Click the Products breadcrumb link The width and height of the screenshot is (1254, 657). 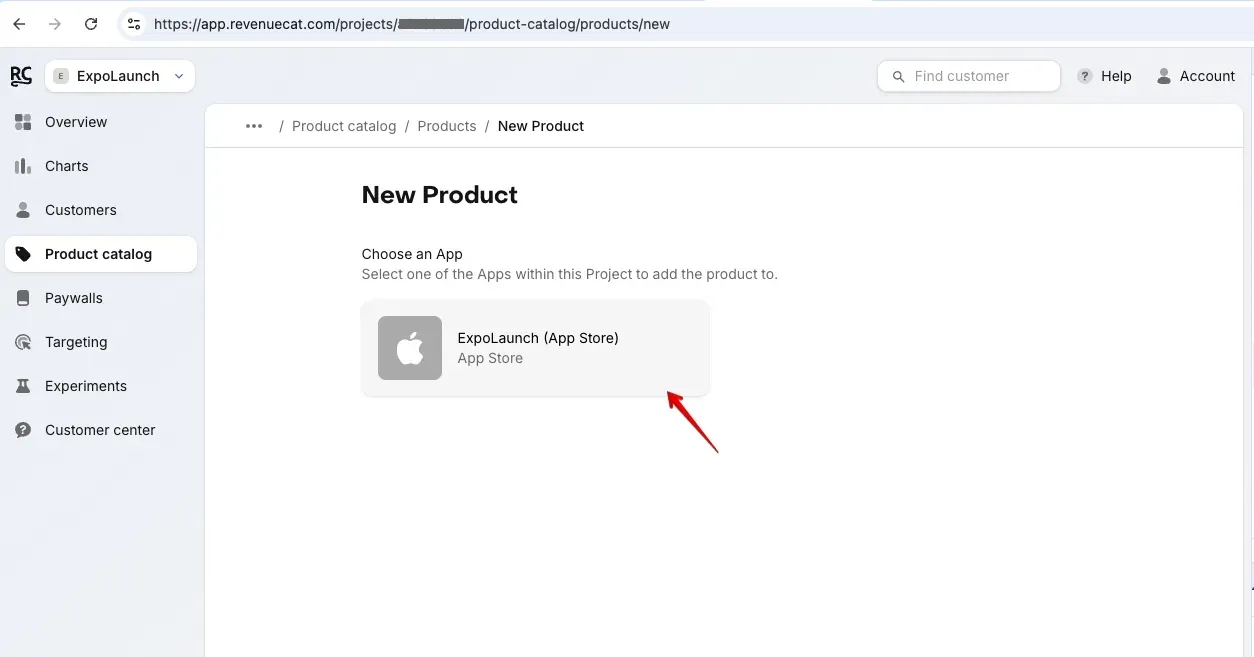click(x=447, y=126)
